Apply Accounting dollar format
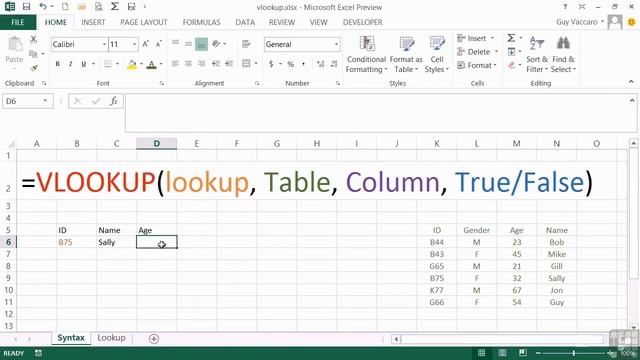This screenshot has width=640, height=360. click(x=271, y=64)
